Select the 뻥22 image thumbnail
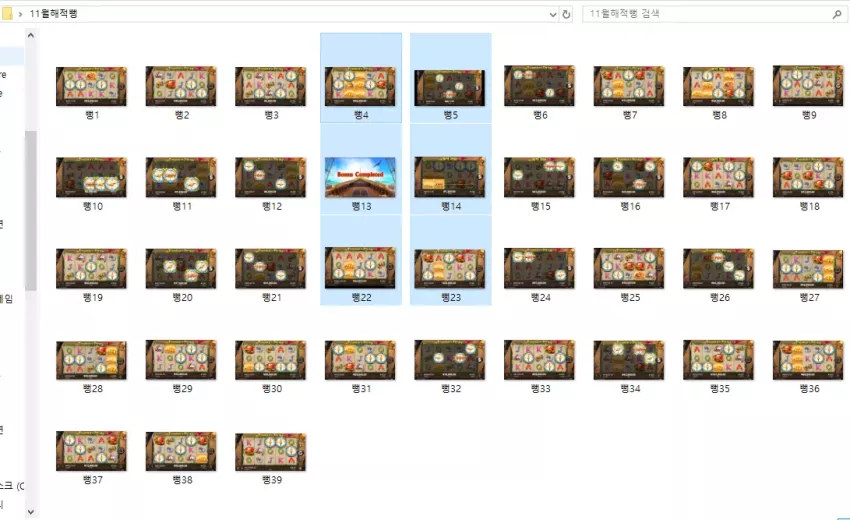Image resolution: width=850 pixels, height=520 pixels. [x=360, y=268]
